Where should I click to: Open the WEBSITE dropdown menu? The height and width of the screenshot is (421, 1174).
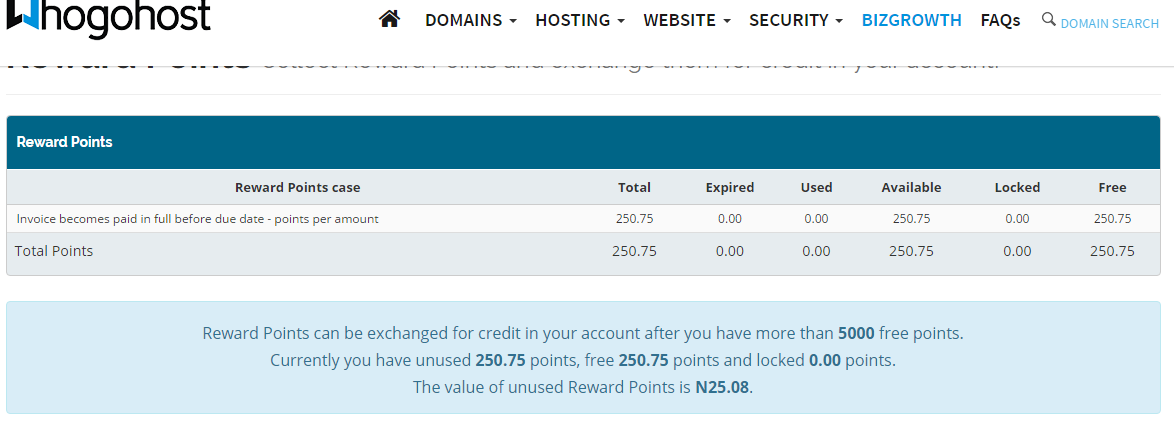(687, 20)
